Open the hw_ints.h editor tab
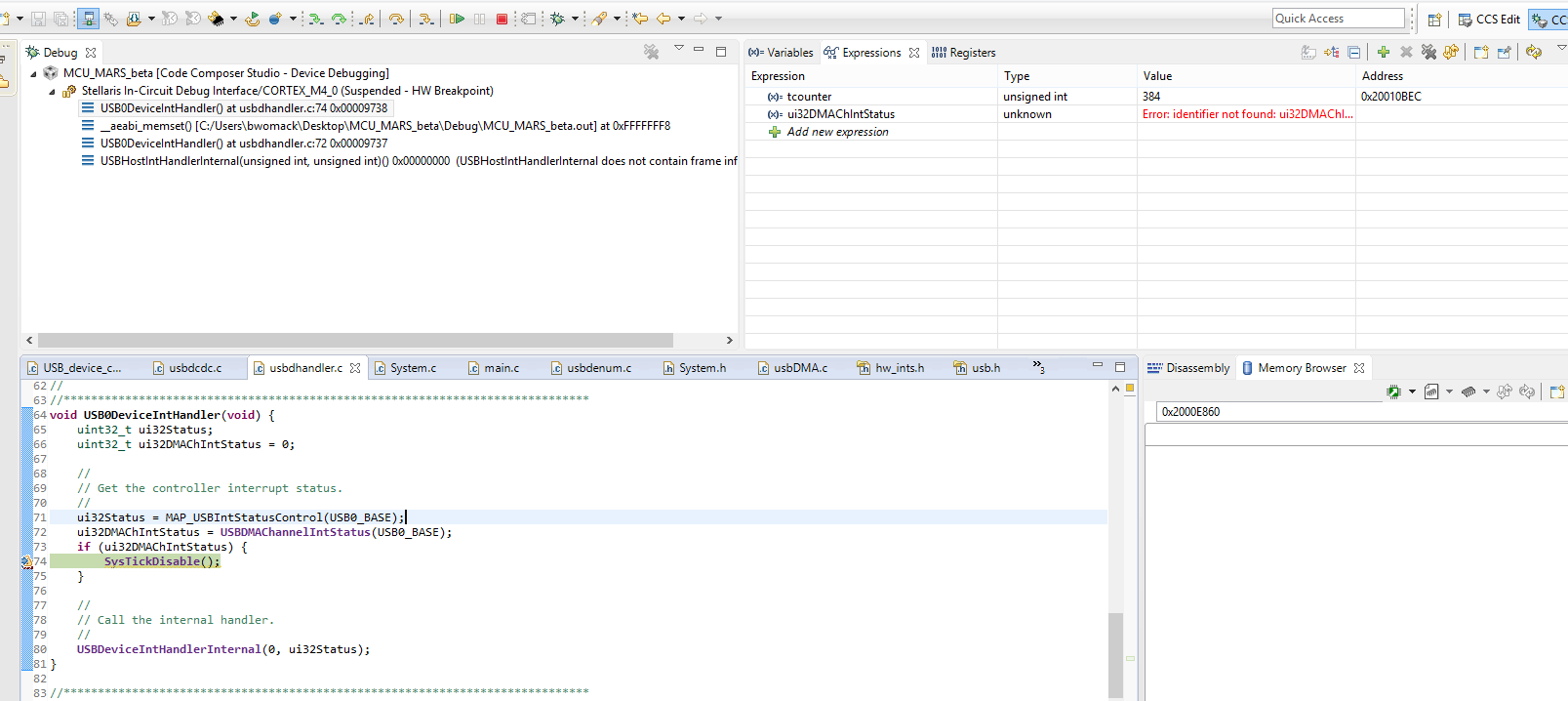1568x701 pixels. coord(890,368)
